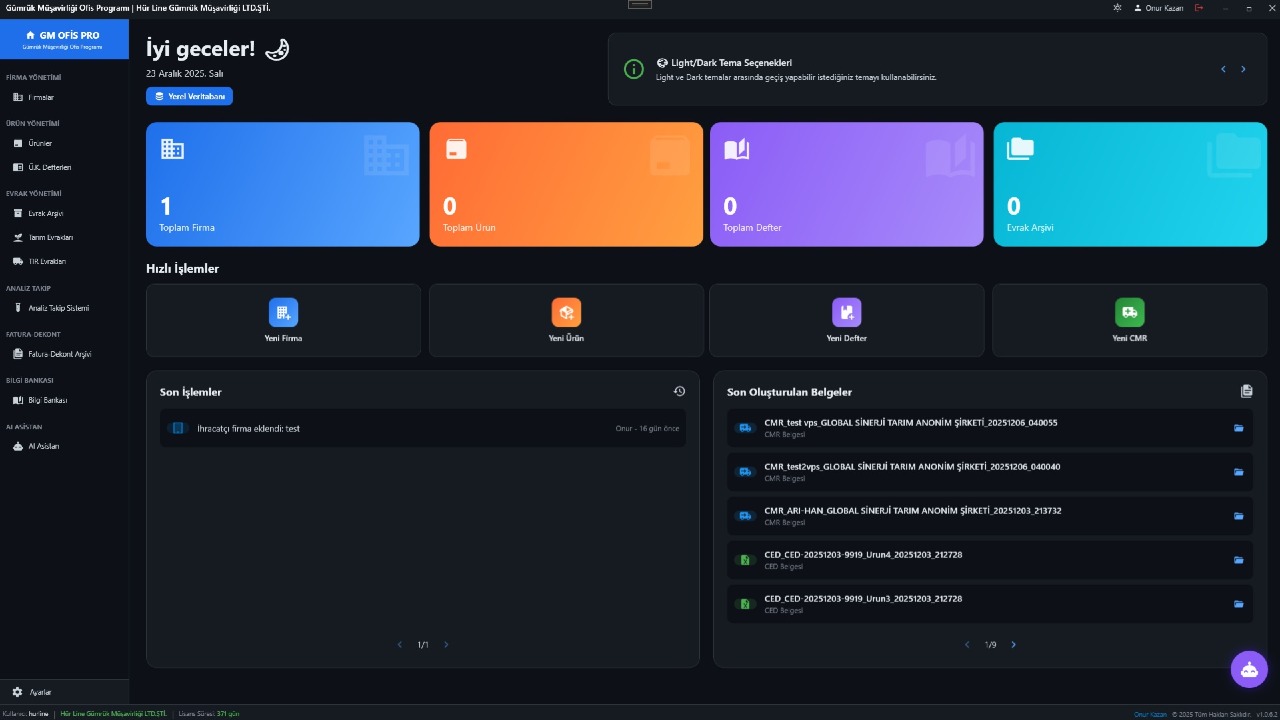Image resolution: width=1280 pixels, height=720 pixels.
Task: Open Ayarlar at the sidebar bottom
Action: [30, 692]
